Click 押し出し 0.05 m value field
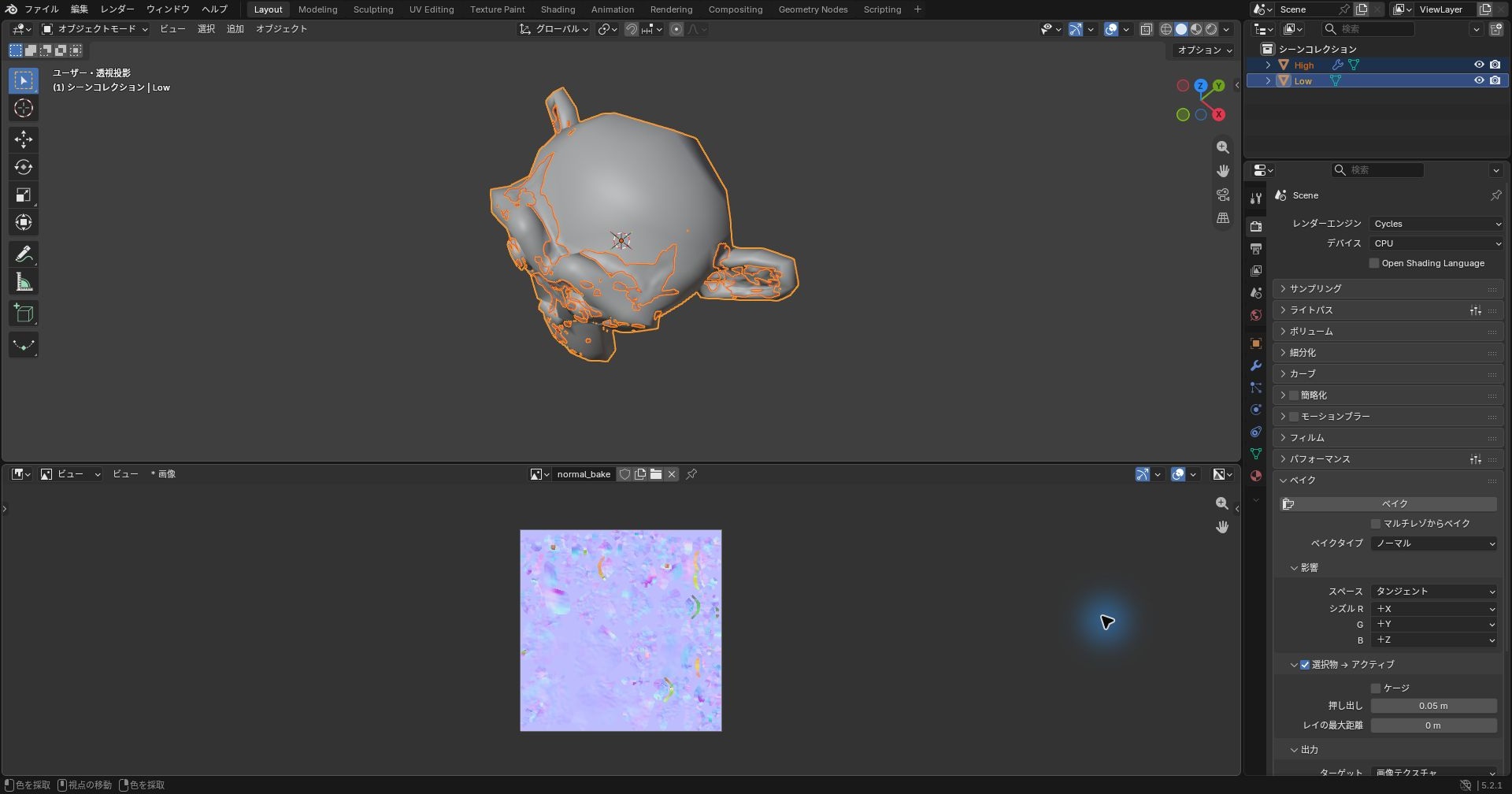Image resolution: width=1512 pixels, height=794 pixels. click(1434, 707)
